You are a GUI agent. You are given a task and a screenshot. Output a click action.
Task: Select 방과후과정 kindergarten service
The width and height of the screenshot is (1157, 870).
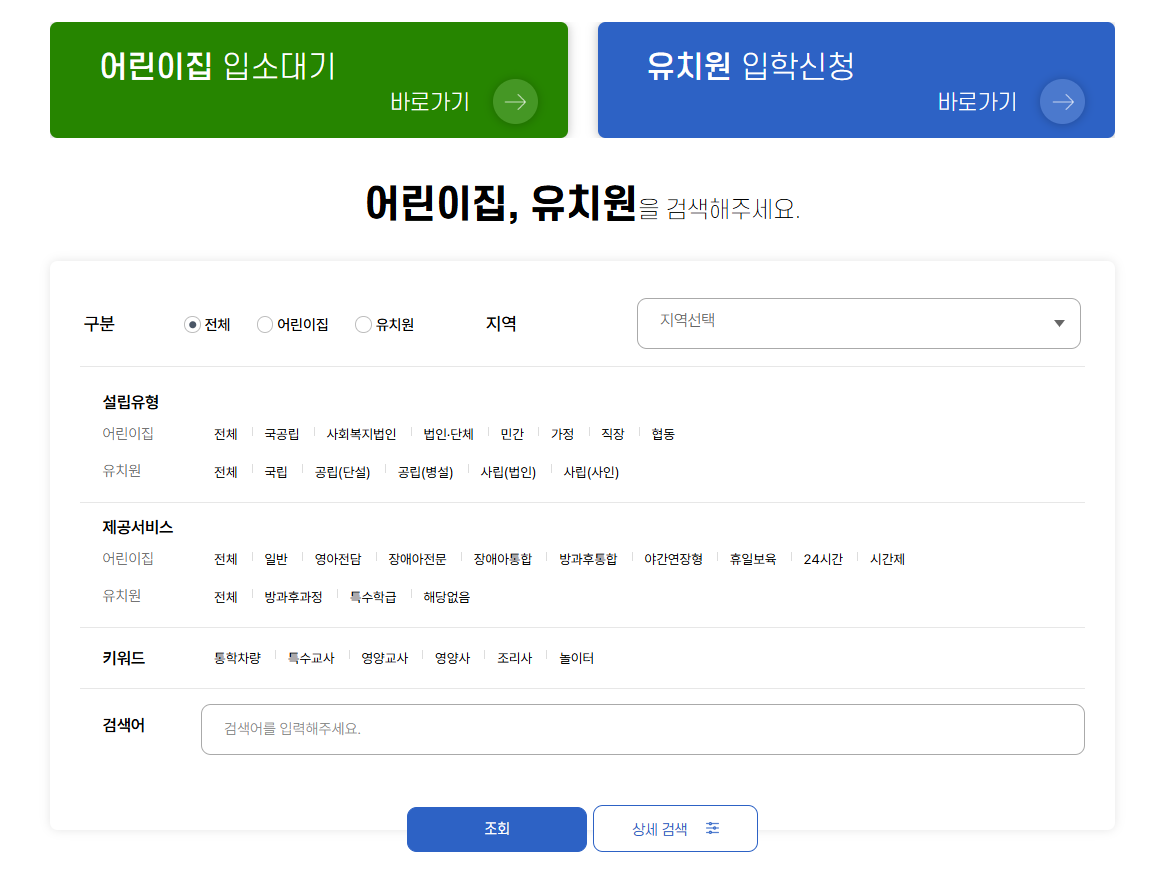(294, 597)
